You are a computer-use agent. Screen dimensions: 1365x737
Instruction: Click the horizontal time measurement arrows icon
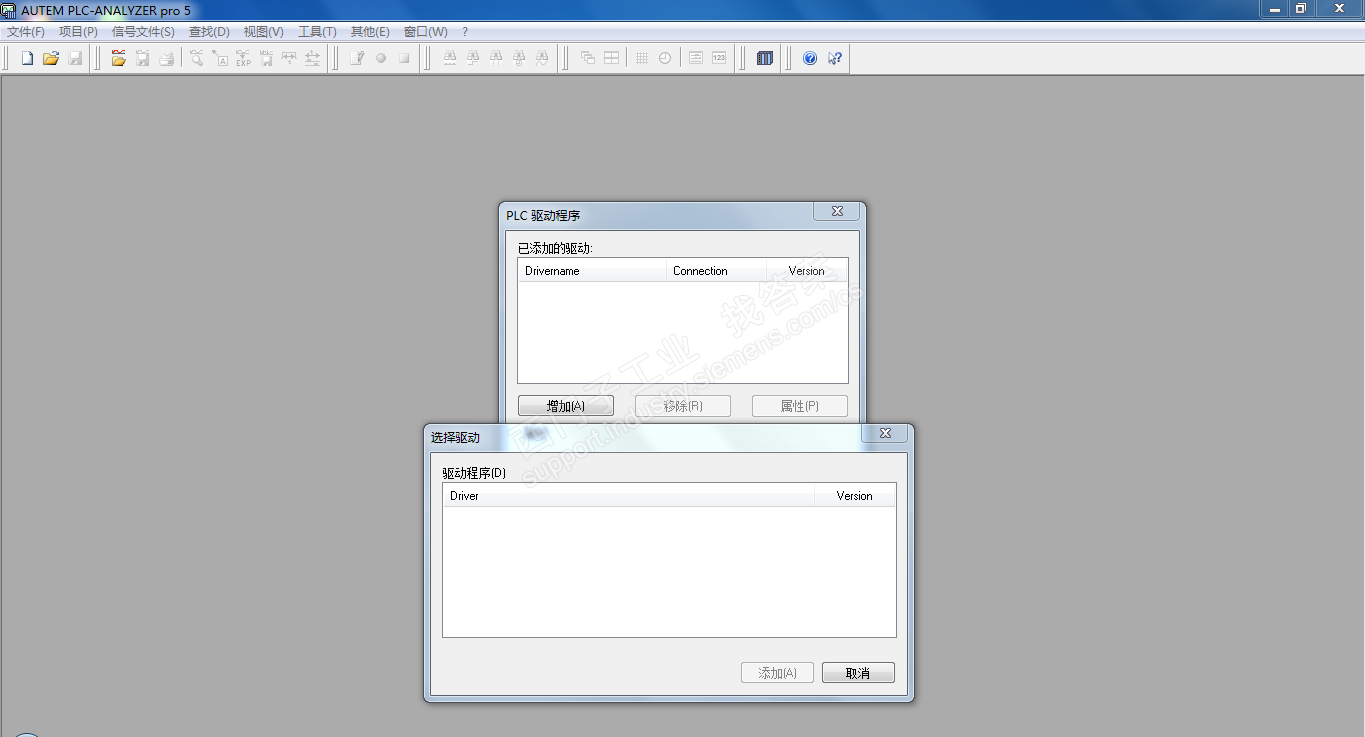pyautogui.click(x=289, y=58)
